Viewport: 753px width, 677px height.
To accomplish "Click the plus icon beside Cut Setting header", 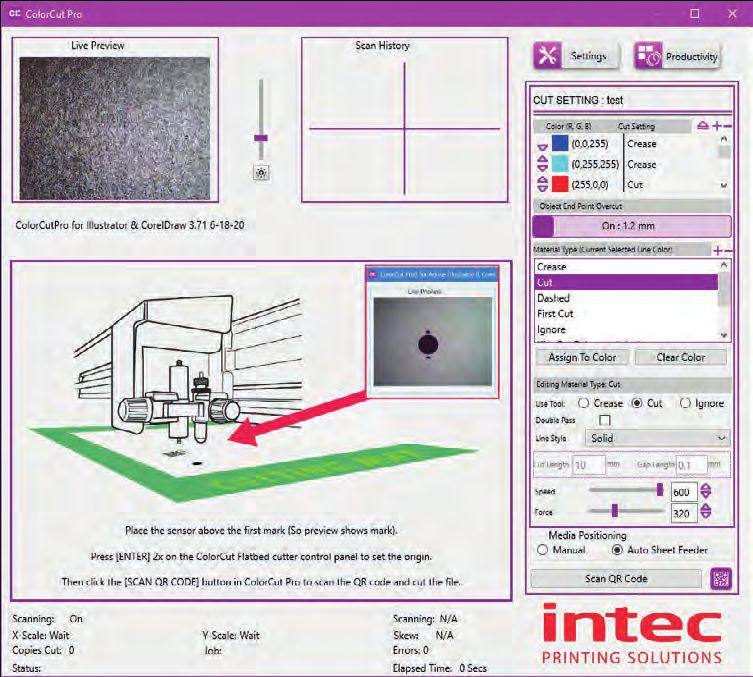I will [717, 126].
